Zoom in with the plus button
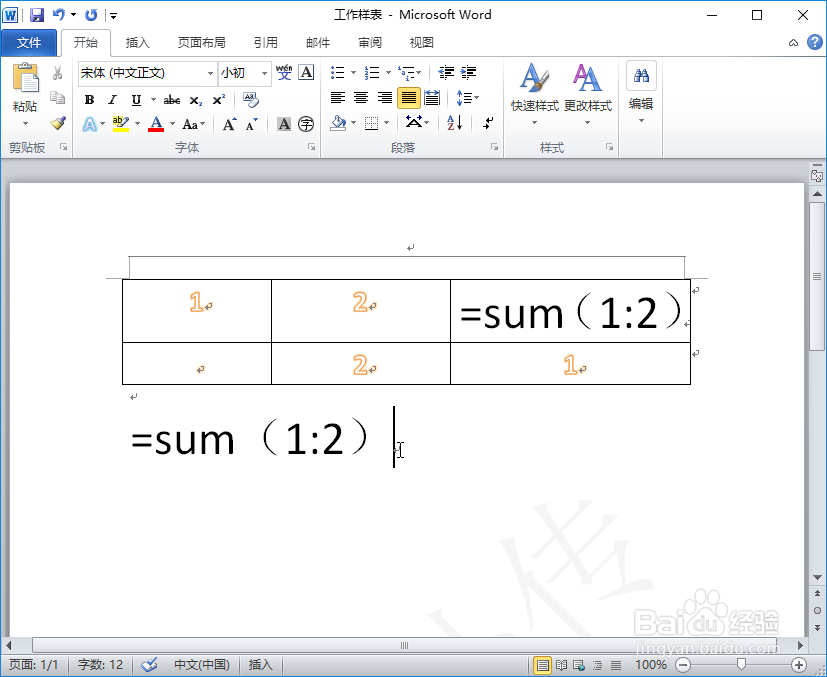 coord(799,665)
